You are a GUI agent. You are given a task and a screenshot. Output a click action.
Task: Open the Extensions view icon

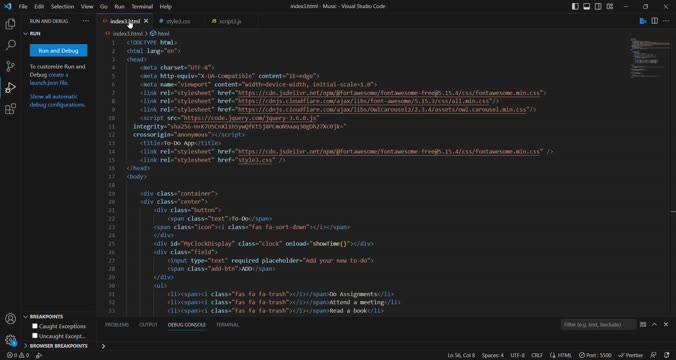point(10,109)
